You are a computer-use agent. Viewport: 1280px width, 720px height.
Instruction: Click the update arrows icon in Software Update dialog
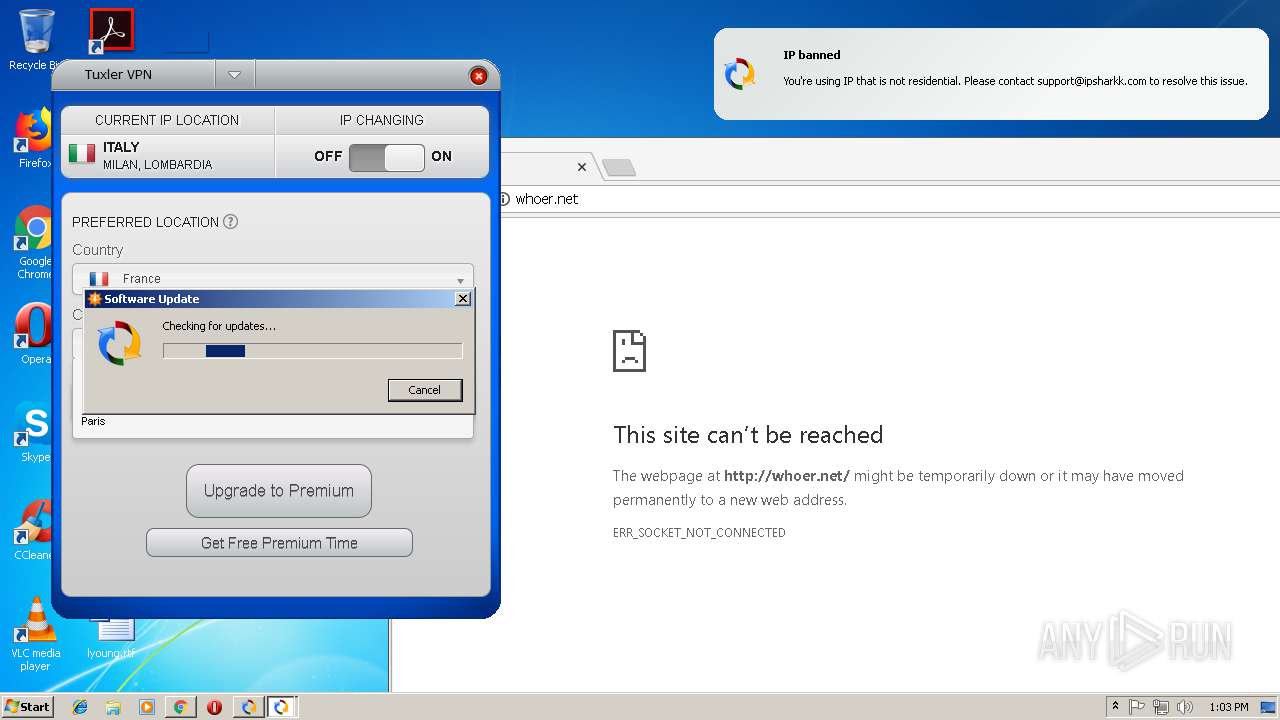[120, 344]
